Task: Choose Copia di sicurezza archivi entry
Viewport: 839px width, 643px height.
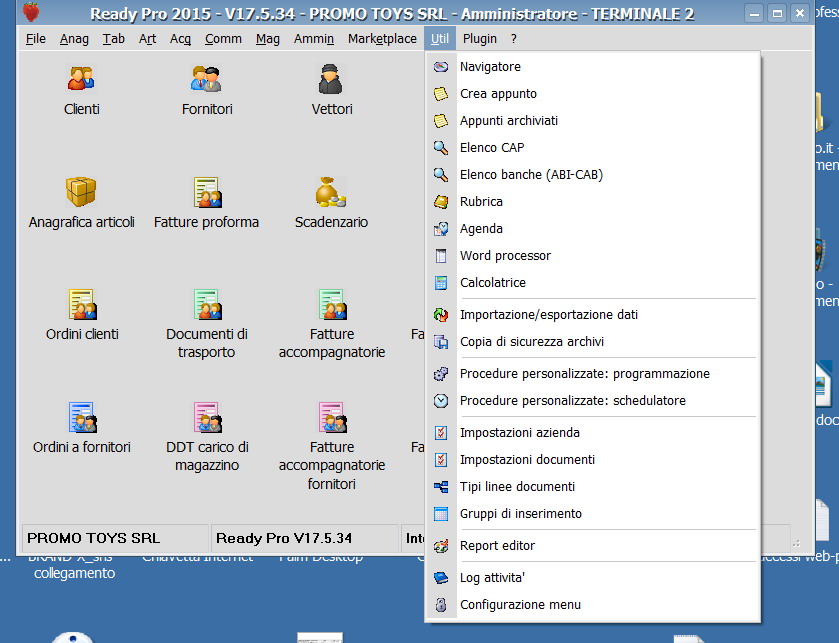Action: click(592, 341)
